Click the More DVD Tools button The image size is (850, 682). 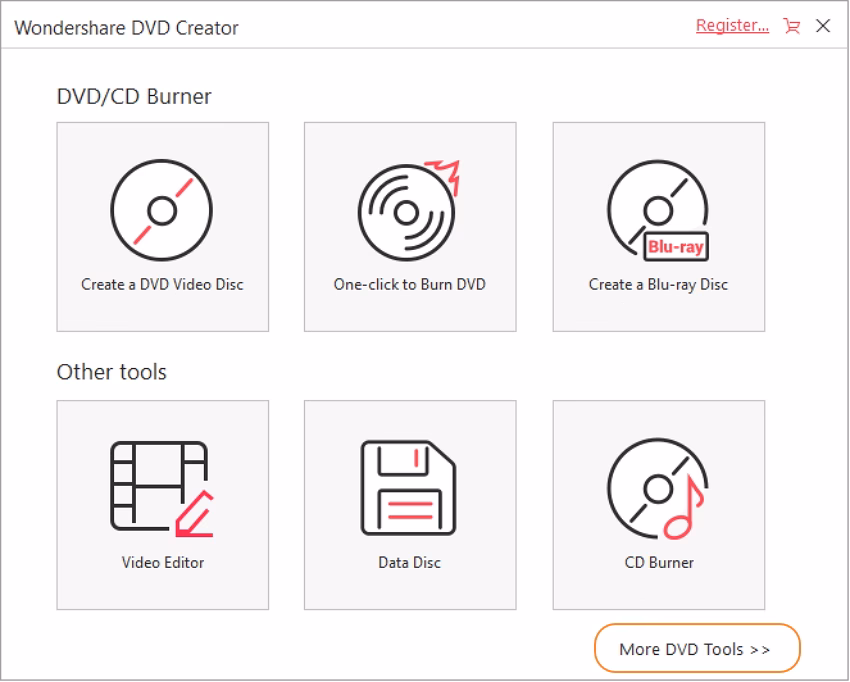tap(697, 648)
